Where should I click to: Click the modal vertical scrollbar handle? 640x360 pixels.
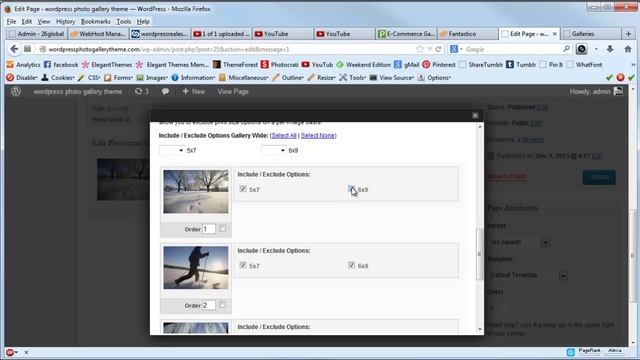pos(479,254)
